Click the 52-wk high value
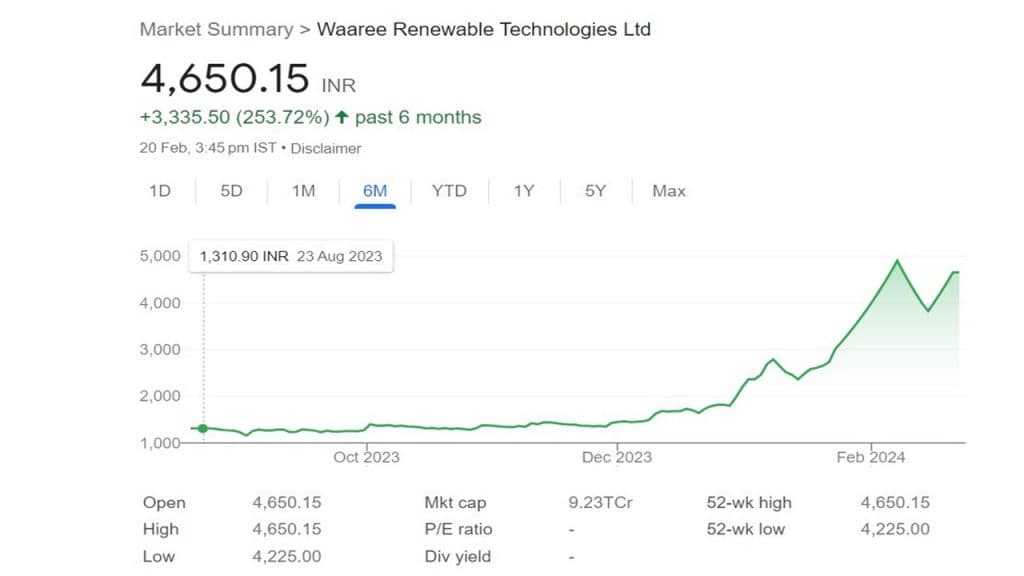This screenshot has width=1024, height=576. coord(895,503)
